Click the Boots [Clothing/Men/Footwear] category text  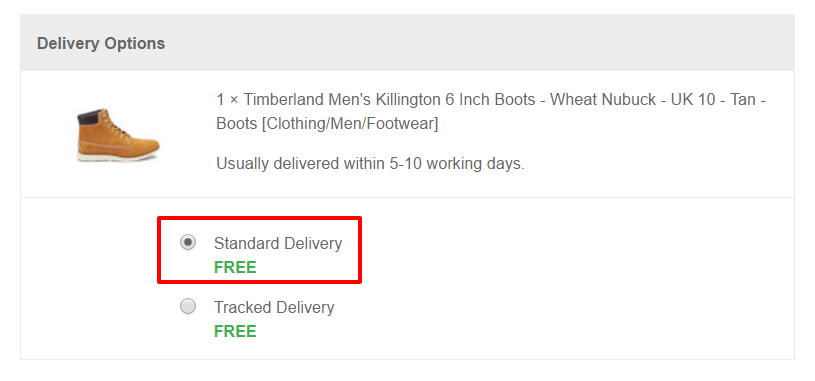point(327,124)
